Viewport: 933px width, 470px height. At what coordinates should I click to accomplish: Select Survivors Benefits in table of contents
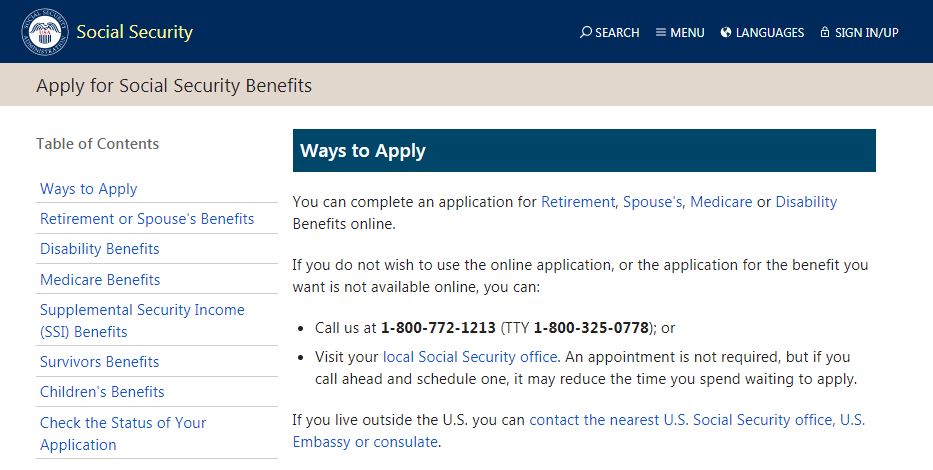click(x=99, y=362)
